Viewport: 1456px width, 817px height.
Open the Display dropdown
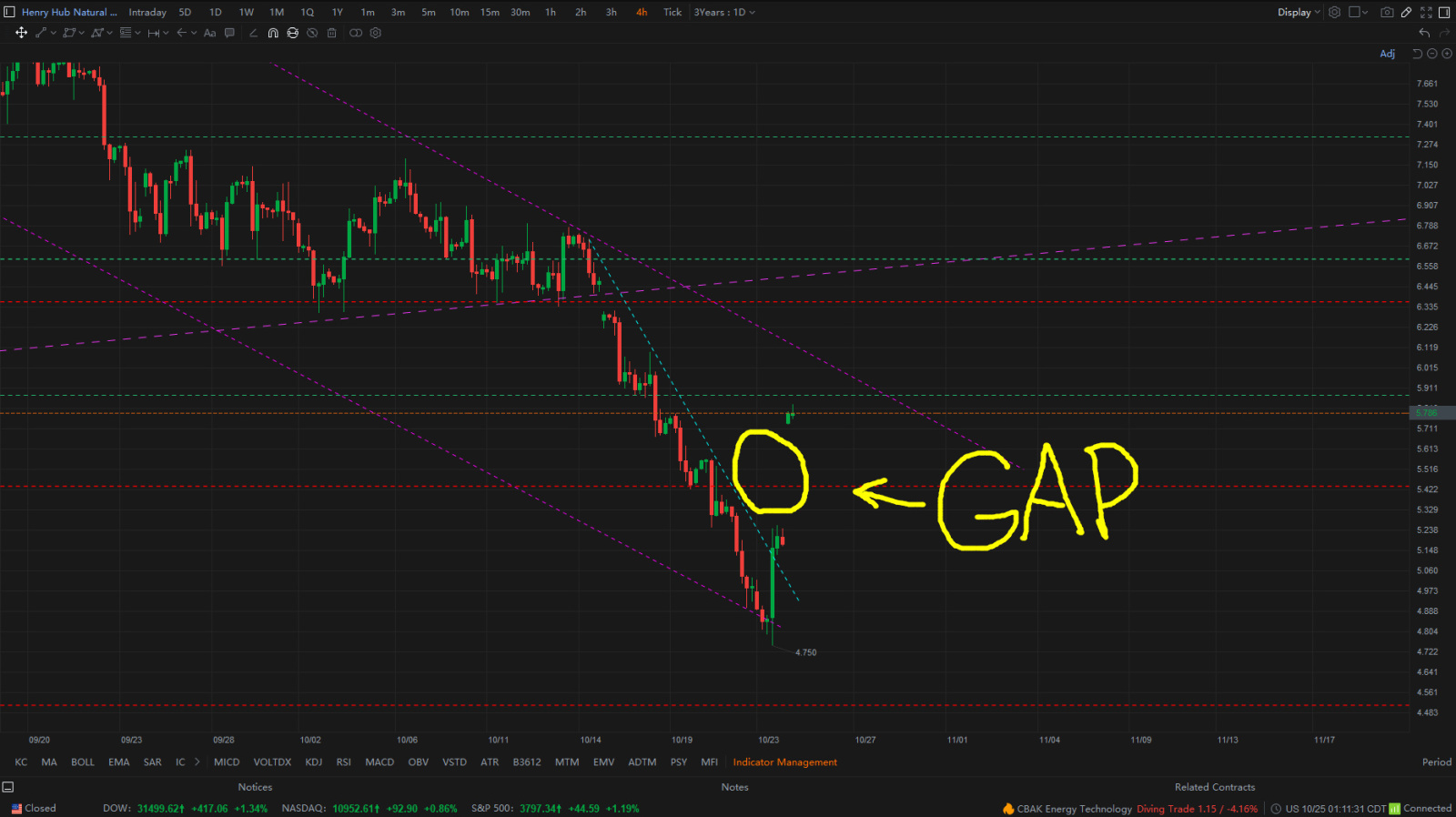pyautogui.click(x=1299, y=12)
